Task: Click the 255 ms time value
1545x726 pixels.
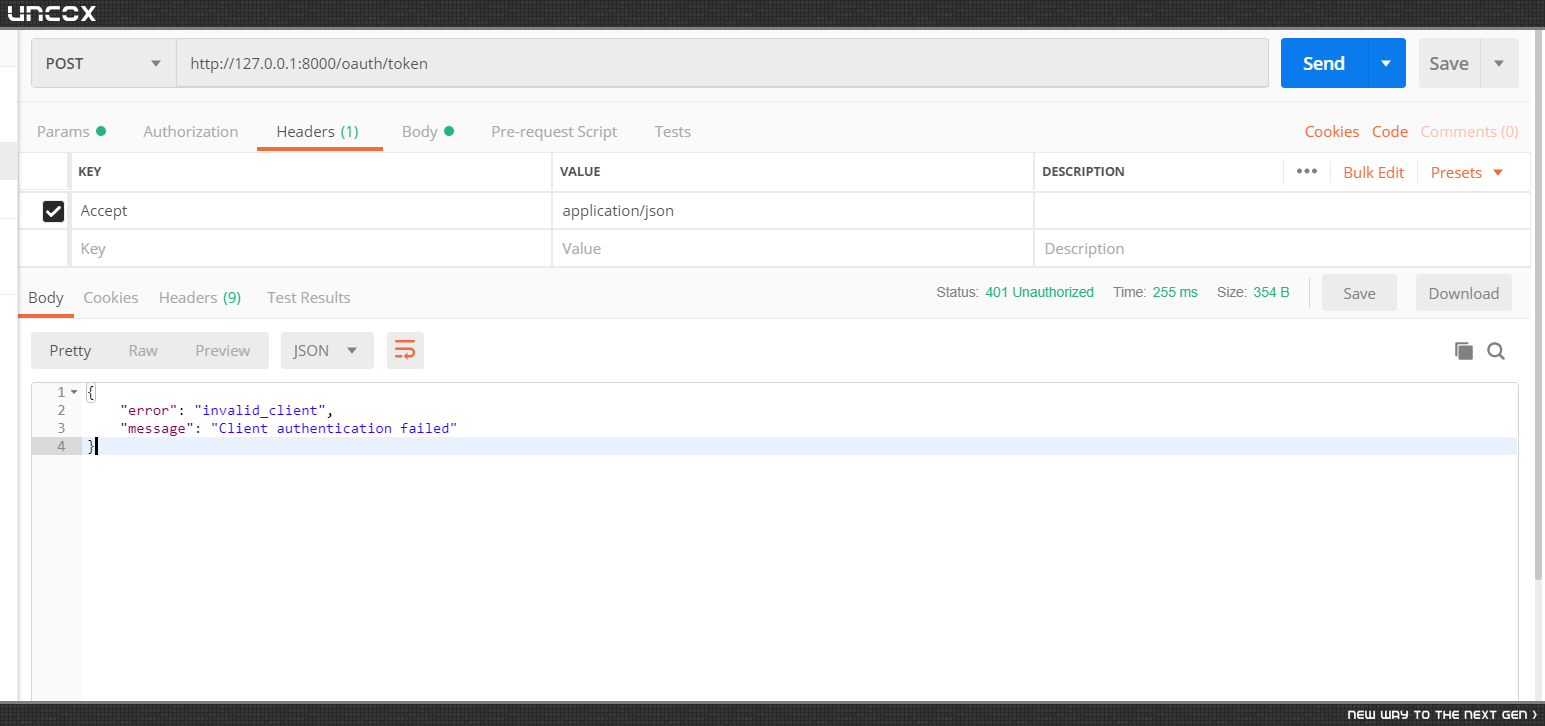Action: click(1174, 292)
